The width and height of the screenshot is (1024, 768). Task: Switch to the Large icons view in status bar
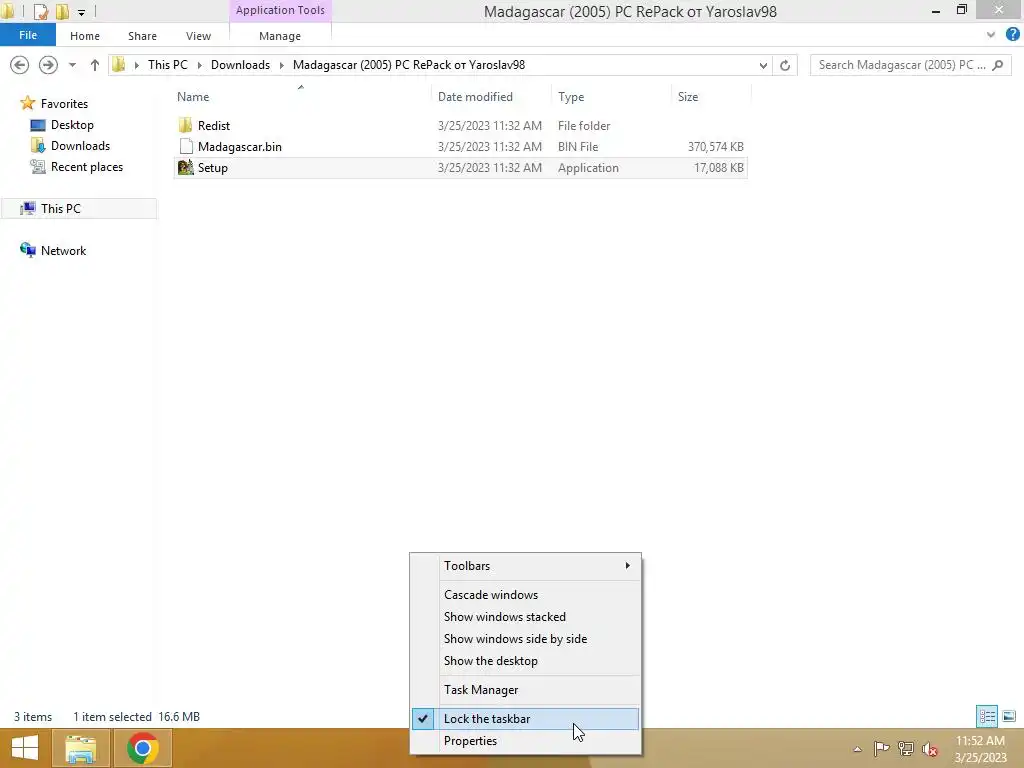[x=1009, y=716]
